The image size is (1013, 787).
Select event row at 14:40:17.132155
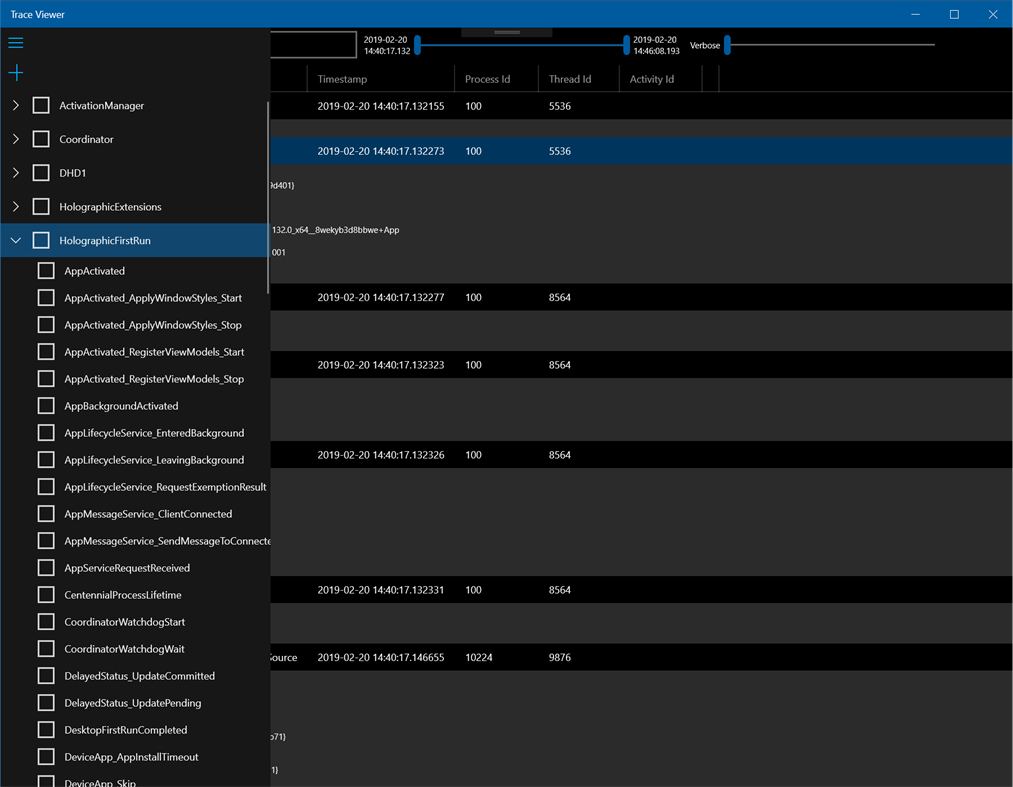pyautogui.click(x=642, y=106)
